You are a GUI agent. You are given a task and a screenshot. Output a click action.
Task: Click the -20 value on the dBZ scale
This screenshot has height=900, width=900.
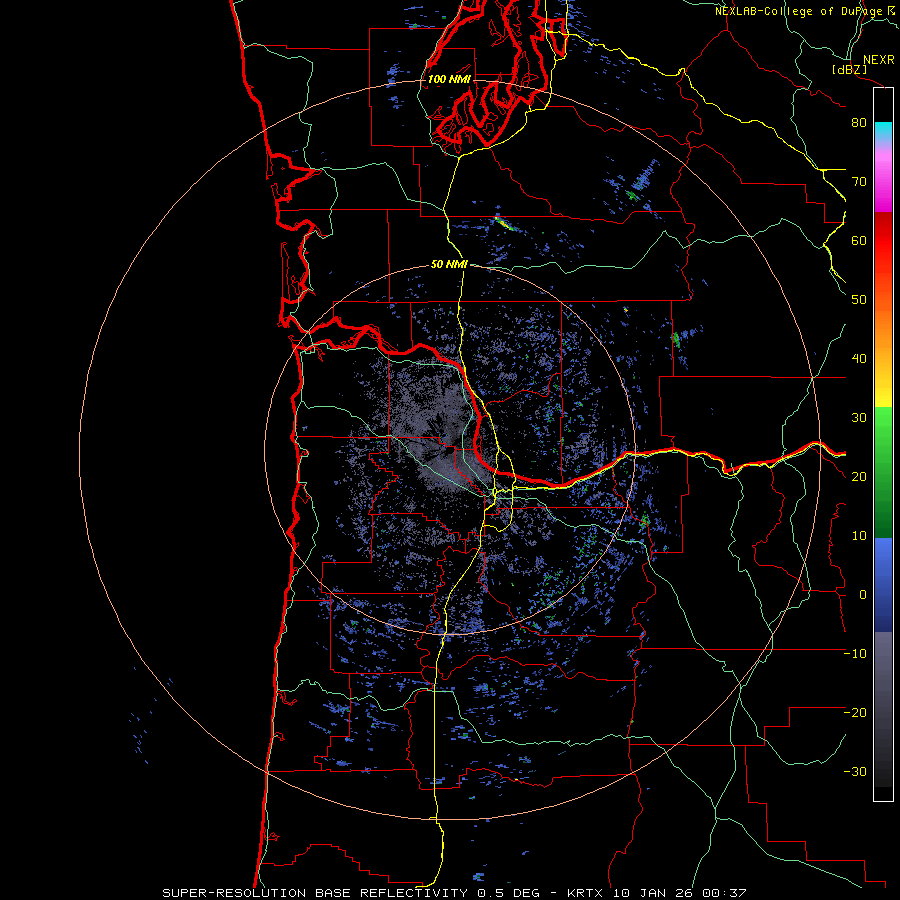click(x=855, y=713)
